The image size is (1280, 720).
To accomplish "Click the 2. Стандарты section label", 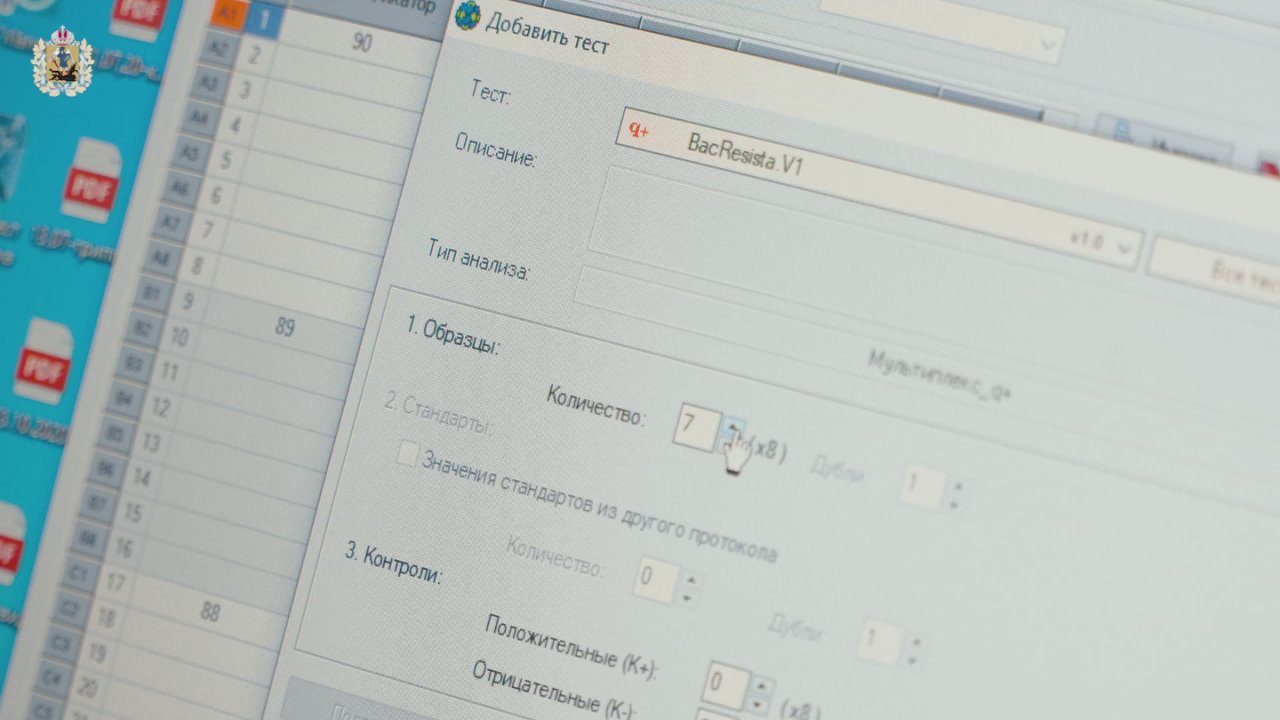I will click(x=438, y=413).
